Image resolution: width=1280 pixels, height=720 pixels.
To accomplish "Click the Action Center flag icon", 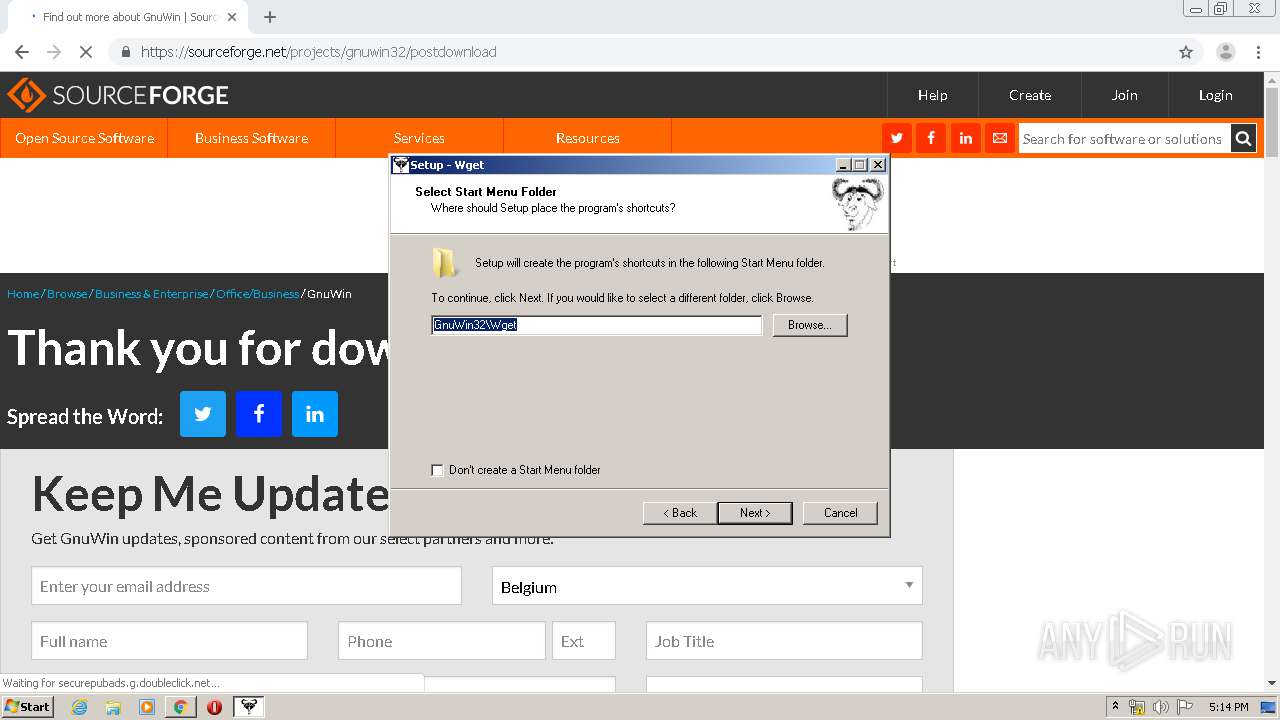I will (x=1184, y=707).
